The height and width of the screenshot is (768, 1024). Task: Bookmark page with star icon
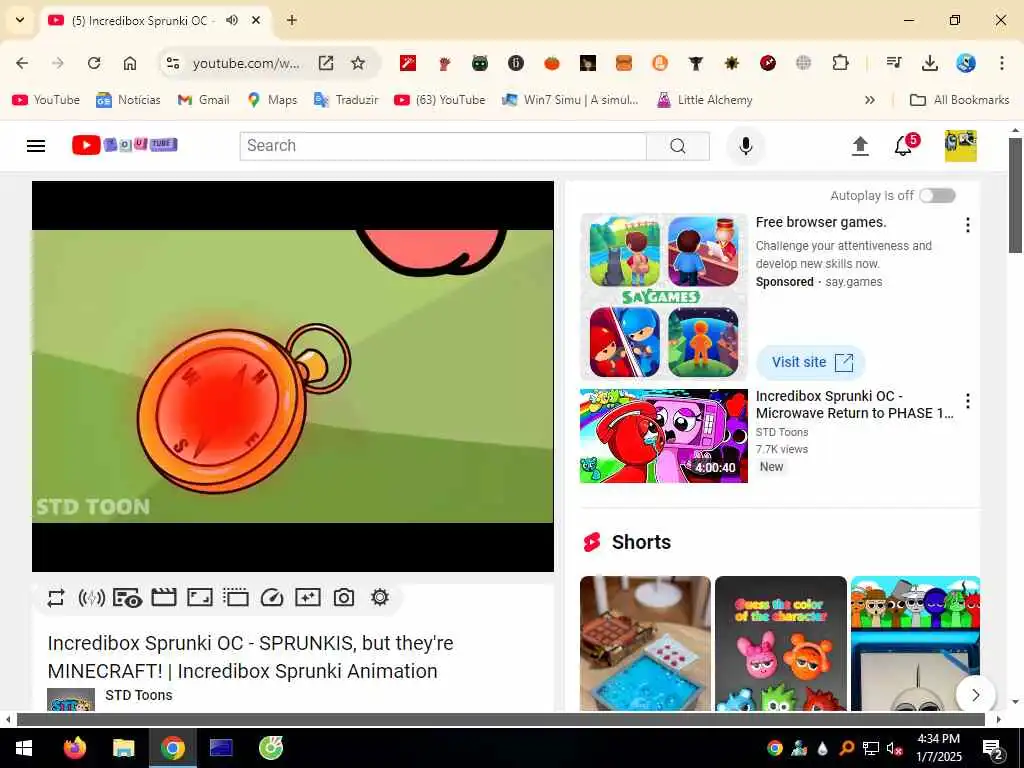click(x=358, y=63)
